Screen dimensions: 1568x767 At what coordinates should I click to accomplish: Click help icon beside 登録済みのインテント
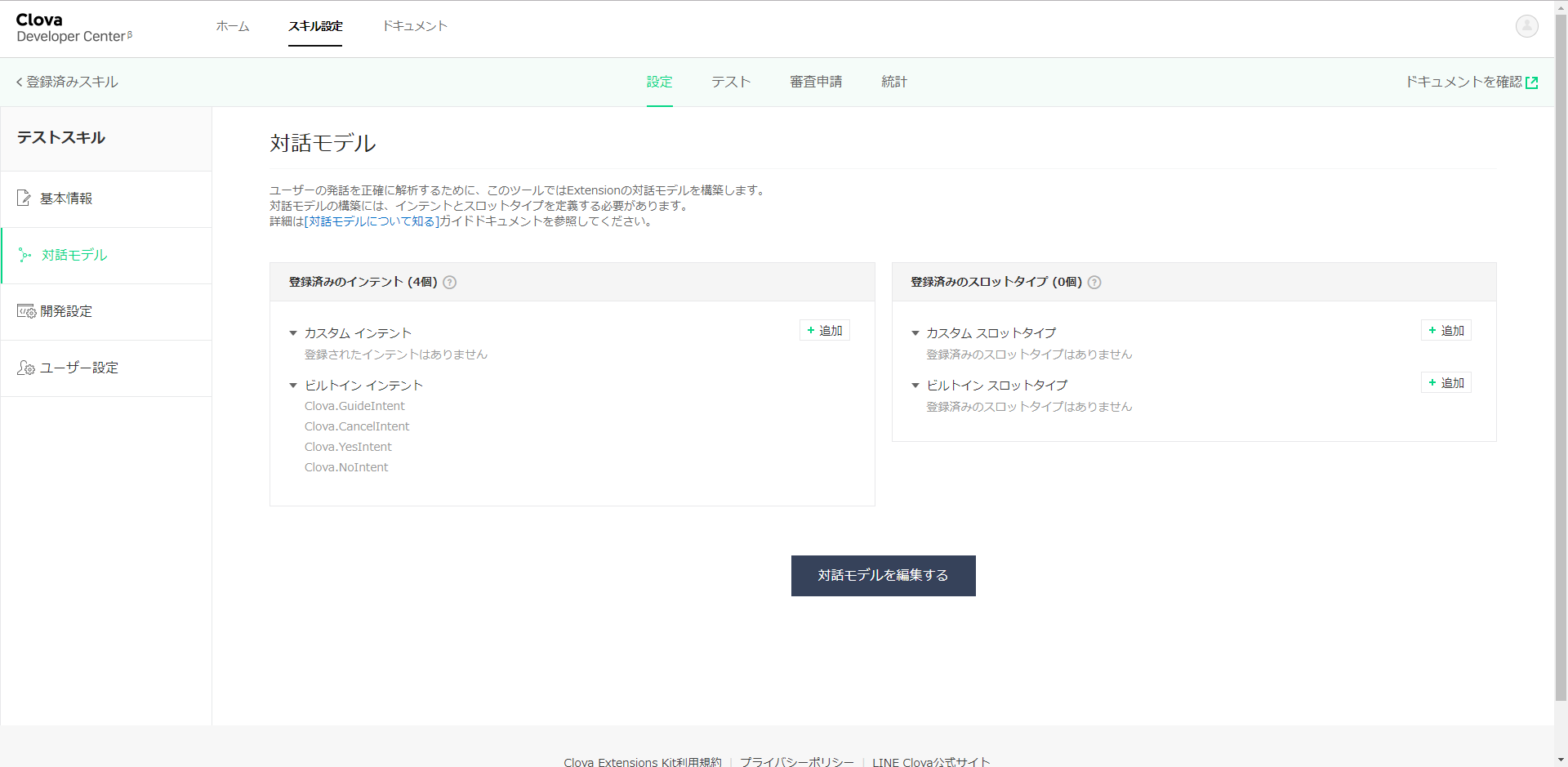coord(449,283)
